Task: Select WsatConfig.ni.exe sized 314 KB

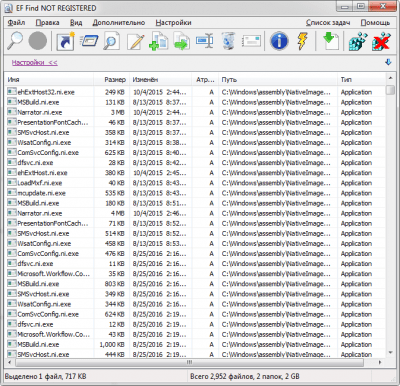Action: click(x=44, y=143)
